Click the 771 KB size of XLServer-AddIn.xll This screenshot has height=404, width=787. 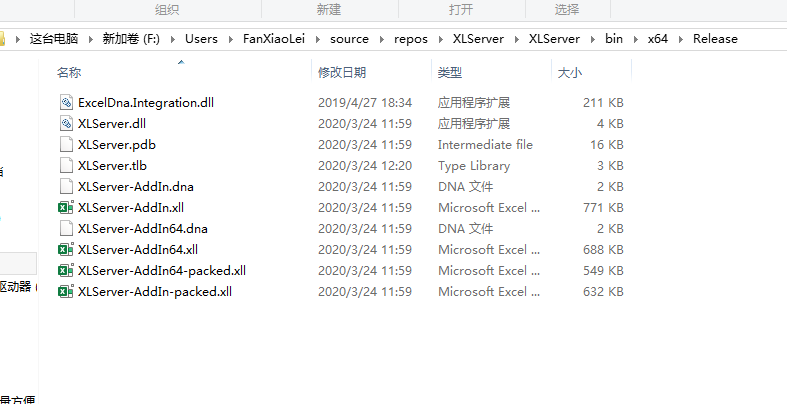603,208
